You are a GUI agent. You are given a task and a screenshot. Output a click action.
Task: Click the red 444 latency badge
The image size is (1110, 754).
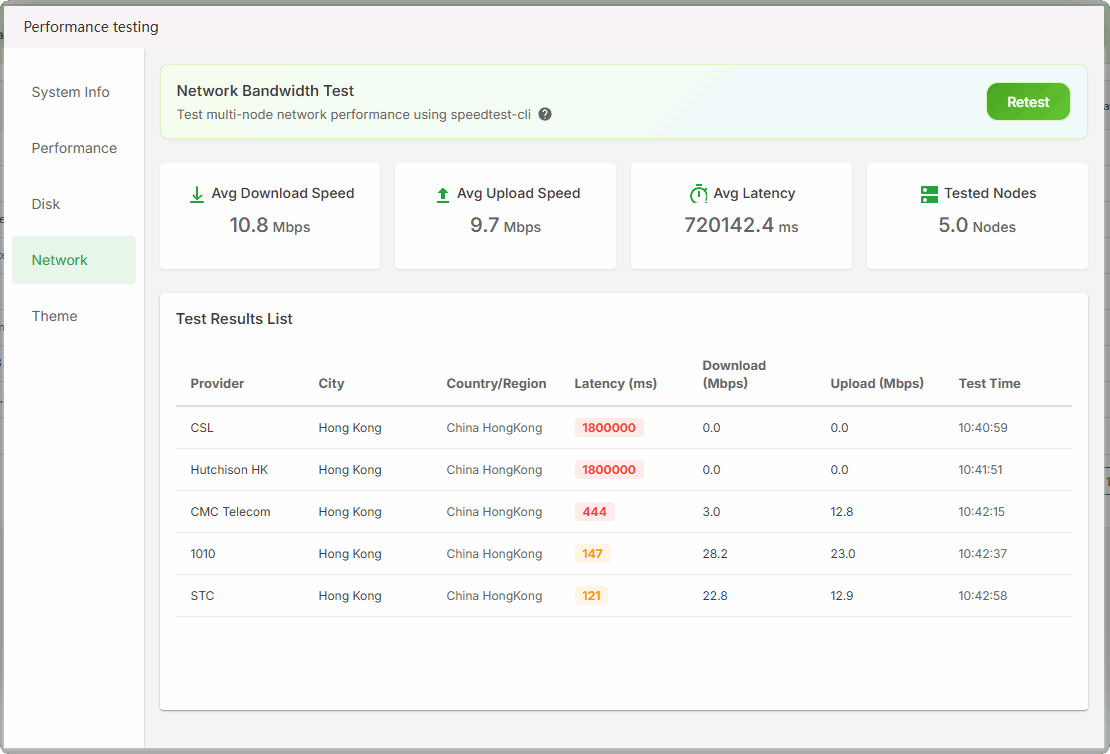[594, 512]
